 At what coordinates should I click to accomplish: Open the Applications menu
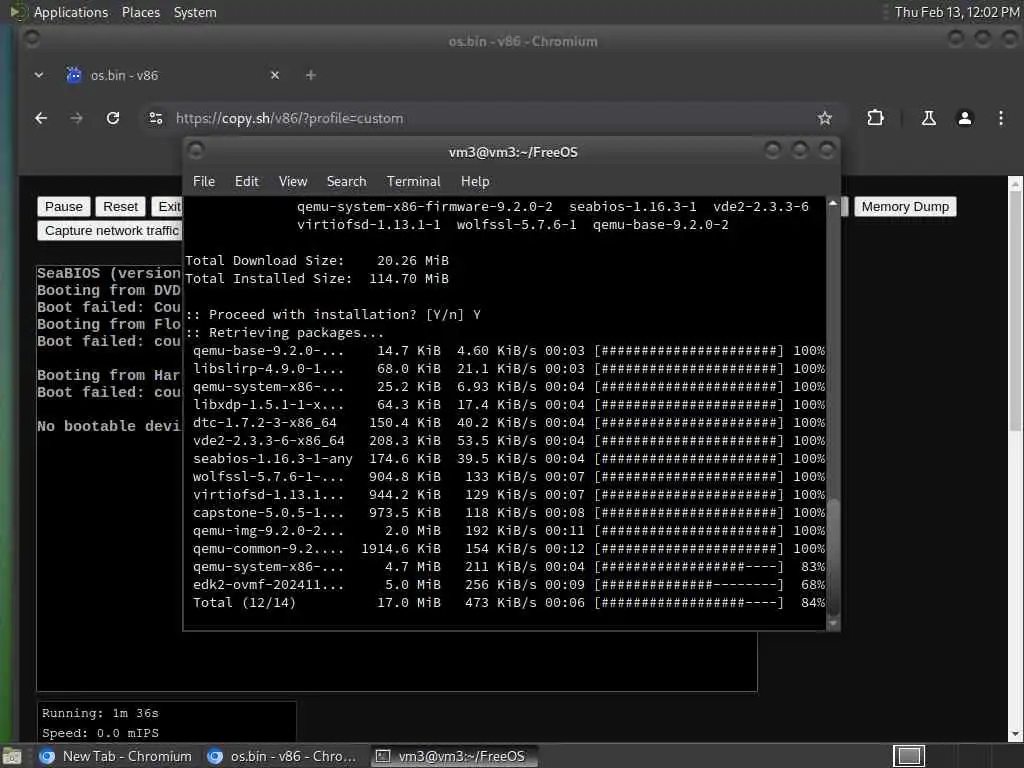click(71, 12)
